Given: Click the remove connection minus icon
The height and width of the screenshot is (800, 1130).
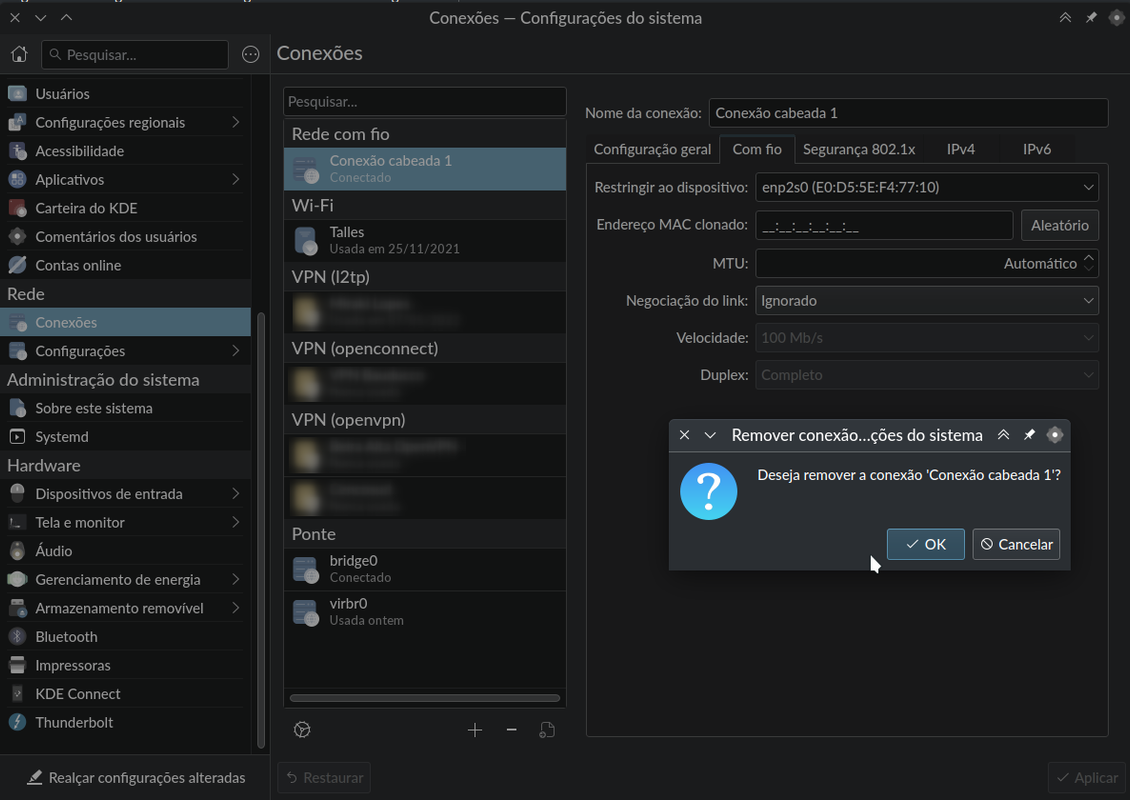Looking at the screenshot, I should 512,730.
